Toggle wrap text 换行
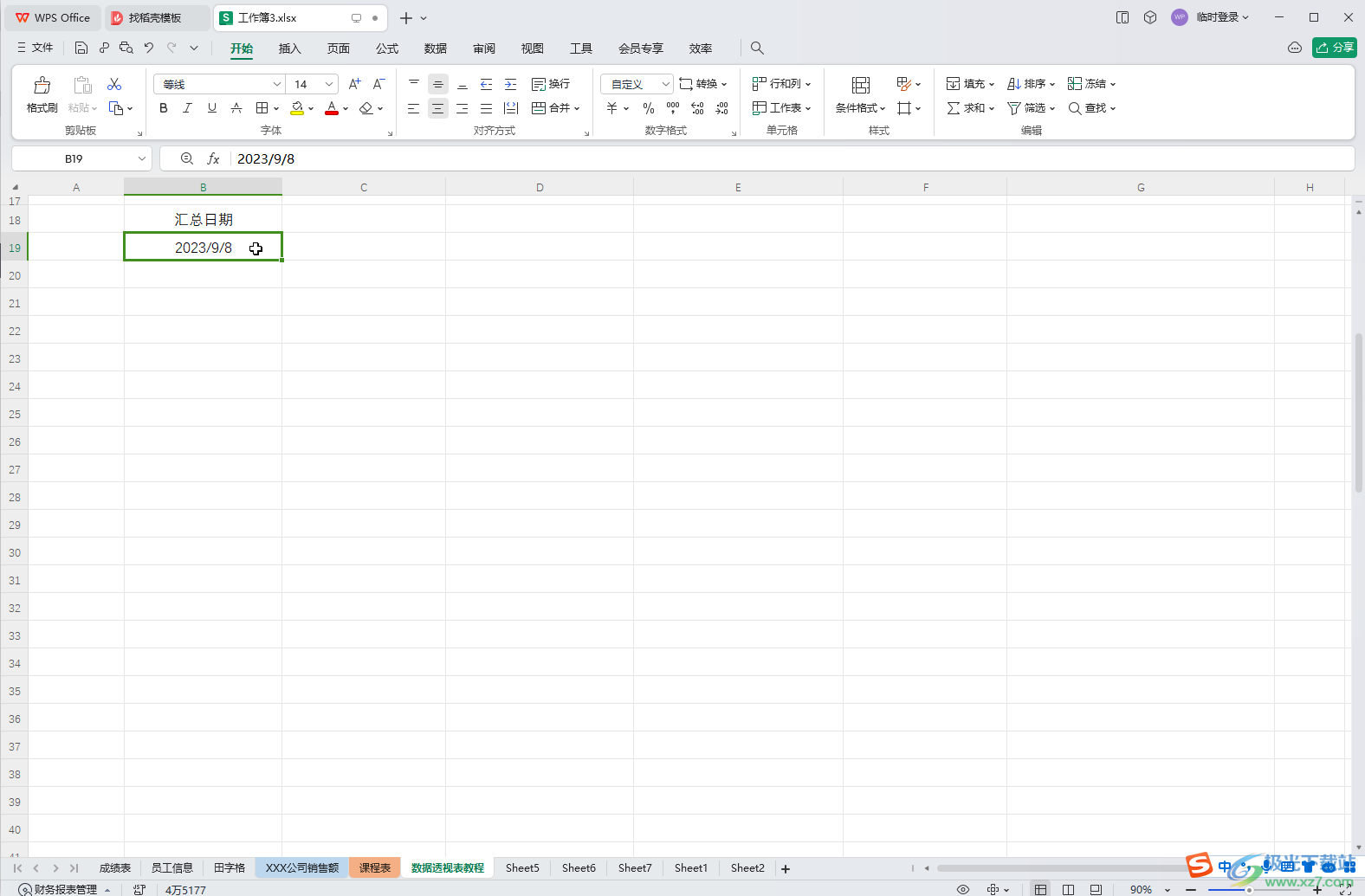The width and height of the screenshot is (1365, 896). click(x=551, y=84)
